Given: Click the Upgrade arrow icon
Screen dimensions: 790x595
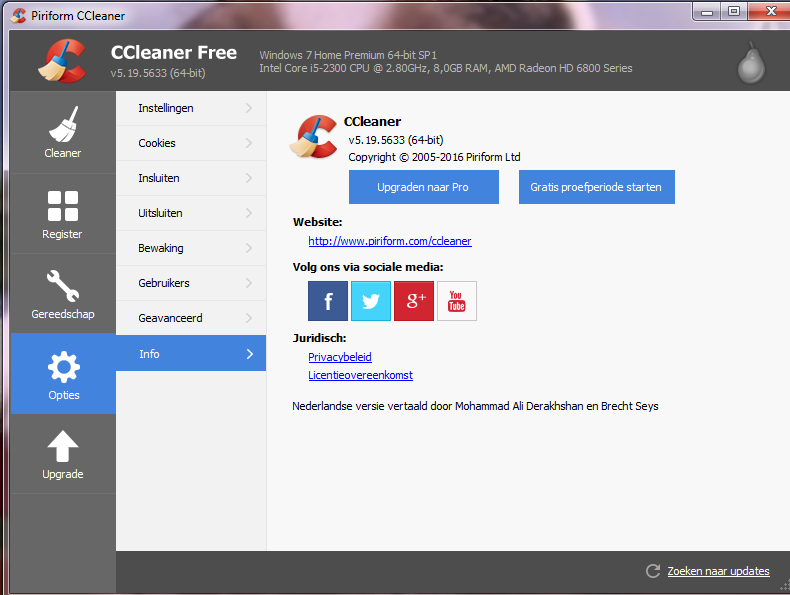Looking at the screenshot, I should tap(62, 447).
